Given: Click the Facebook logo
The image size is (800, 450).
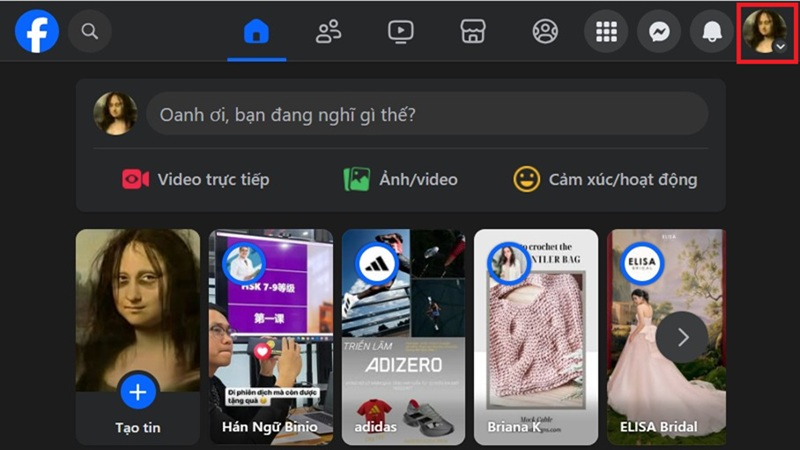Looking at the screenshot, I should pyautogui.click(x=37, y=31).
